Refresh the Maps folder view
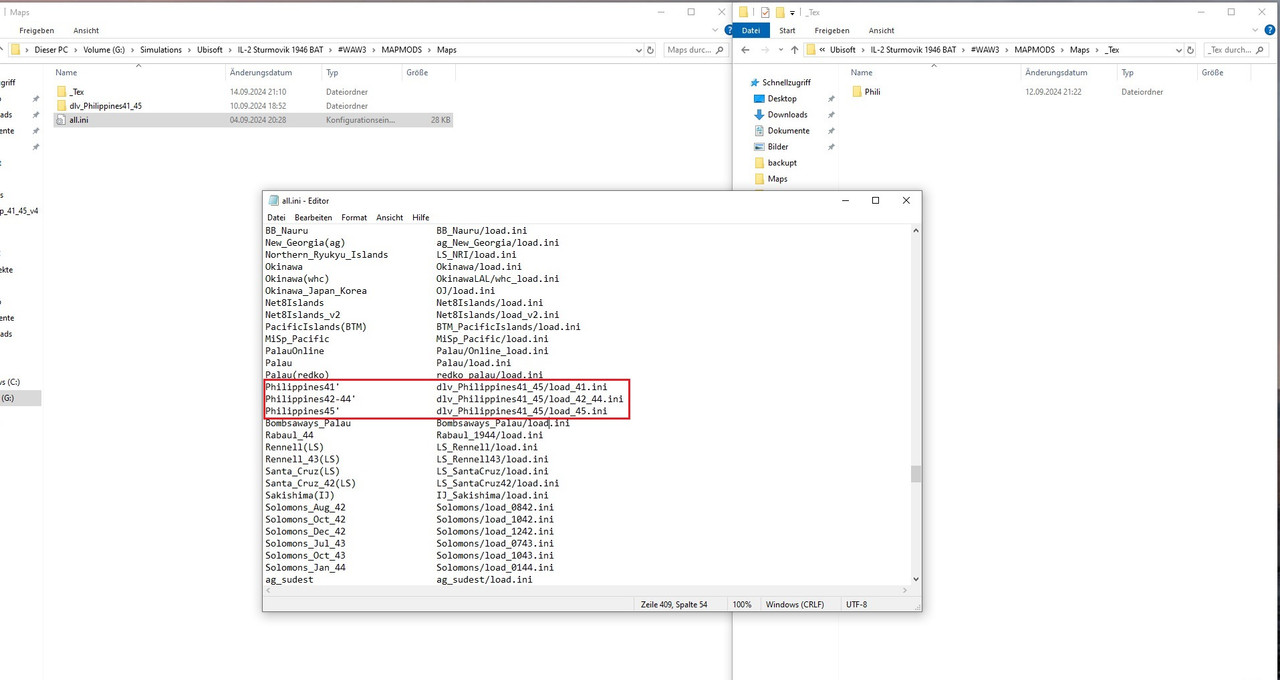The height and width of the screenshot is (680, 1280). click(651, 49)
